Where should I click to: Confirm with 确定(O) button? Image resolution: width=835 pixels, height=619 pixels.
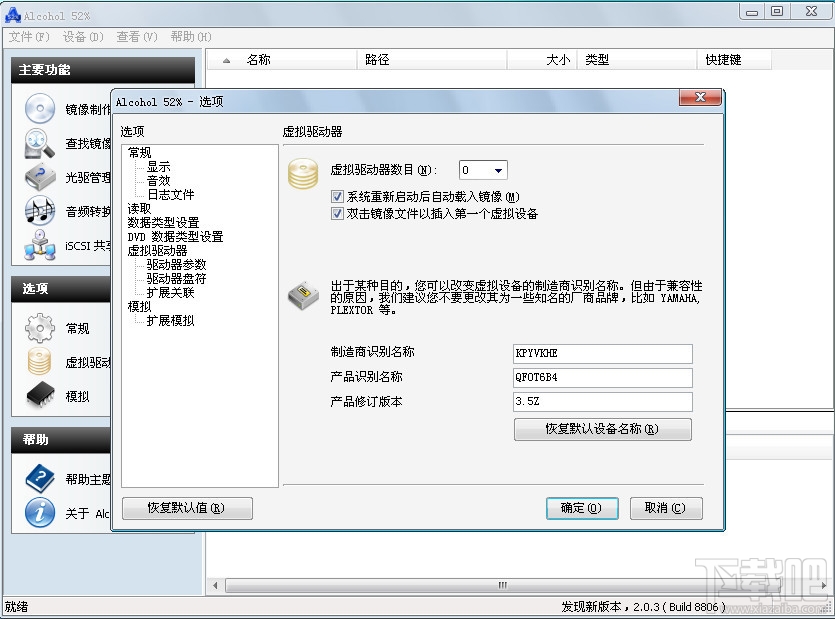pos(582,508)
